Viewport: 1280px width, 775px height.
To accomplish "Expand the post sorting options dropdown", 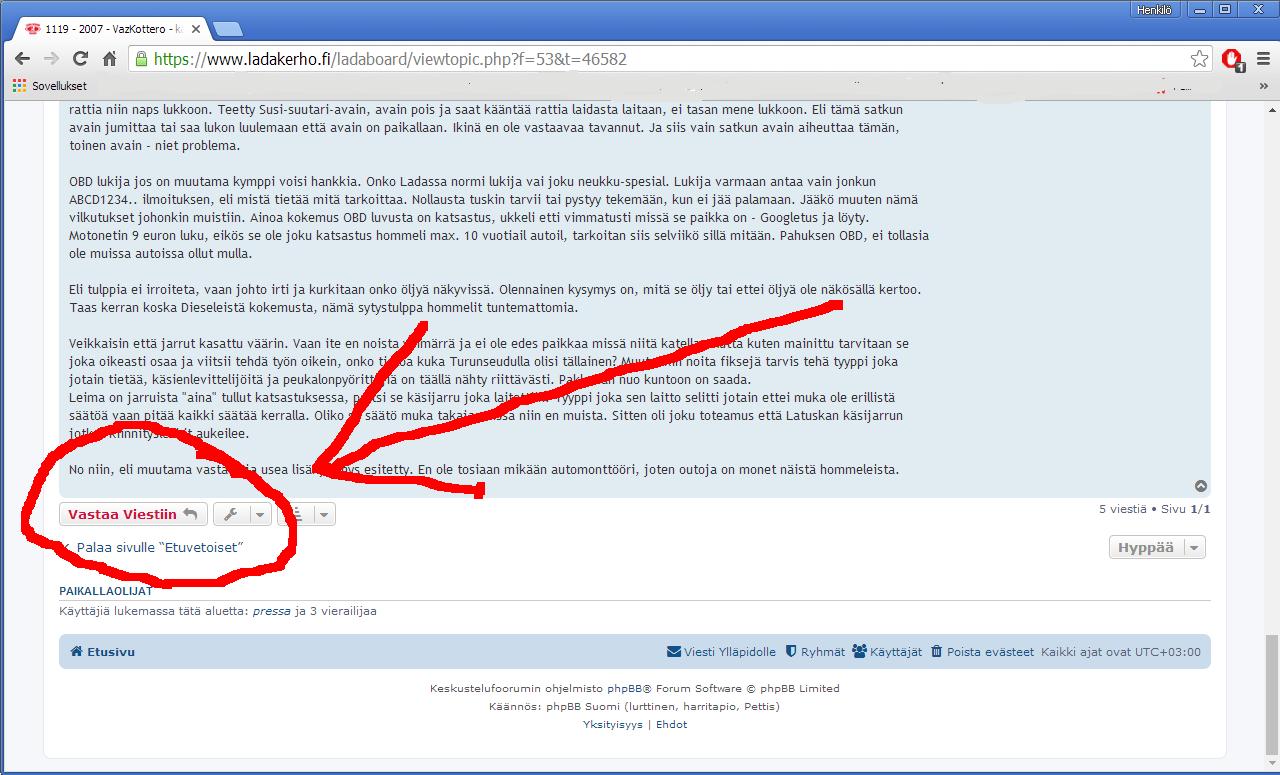I will 308,515.
